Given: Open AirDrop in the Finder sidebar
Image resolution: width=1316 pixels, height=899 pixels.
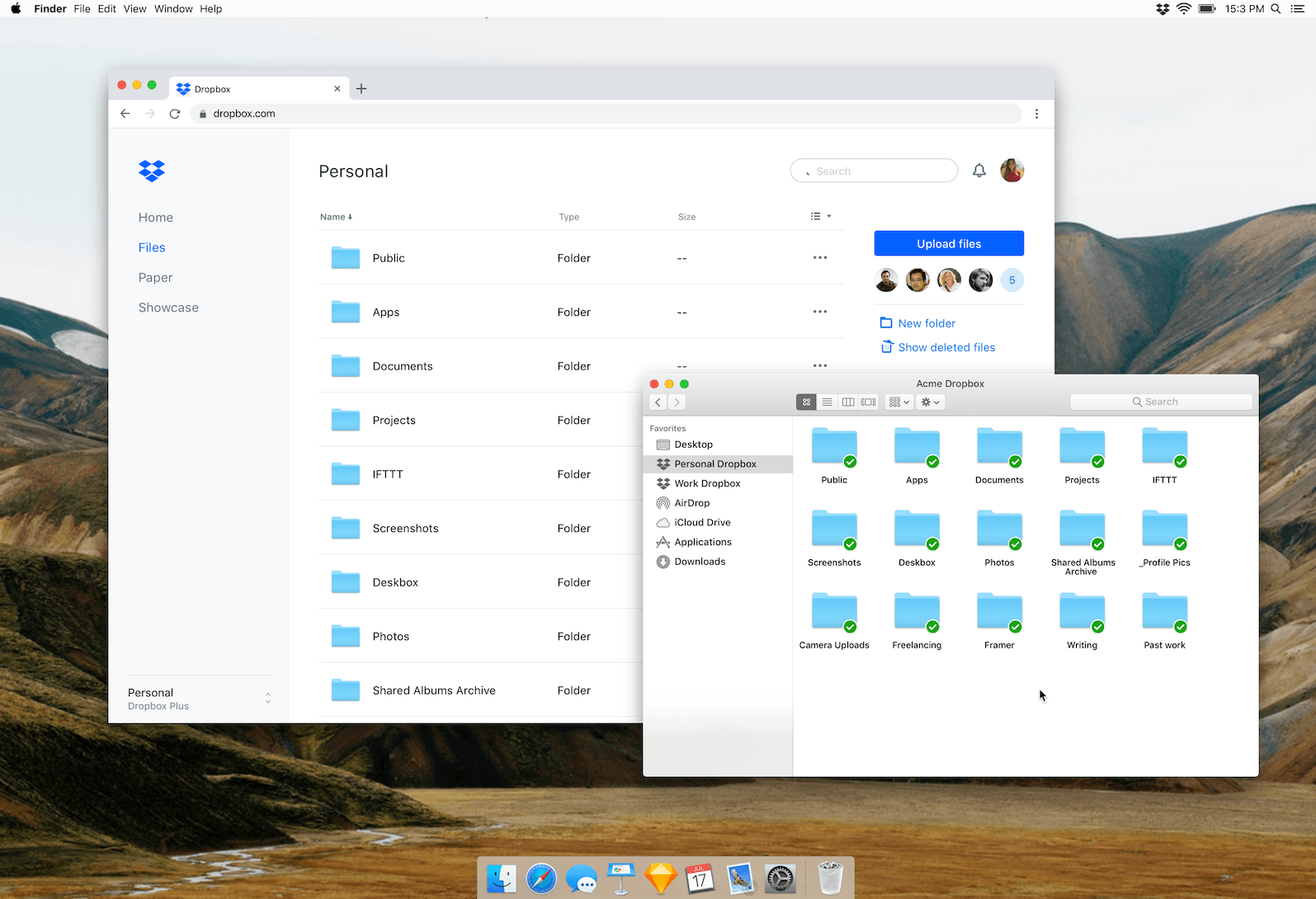Looking at the screenshot, I should click(x=718, y=503).
